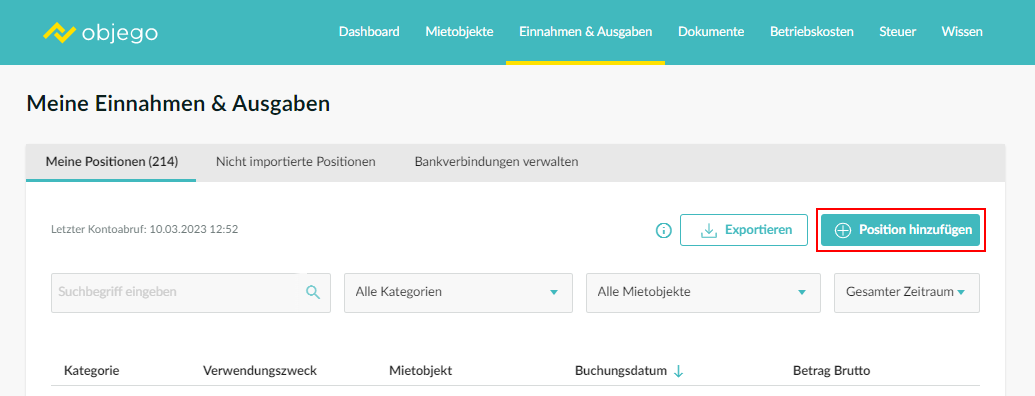Expand the Alle Mietobjekte dropdown
The image size is (1035, 396).
pos(703,292)
